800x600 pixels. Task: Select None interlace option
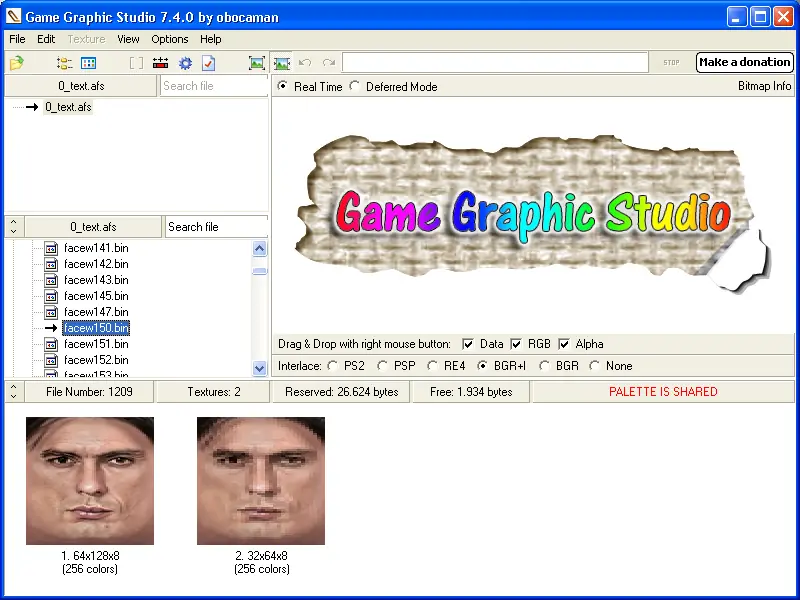[594, 366]
